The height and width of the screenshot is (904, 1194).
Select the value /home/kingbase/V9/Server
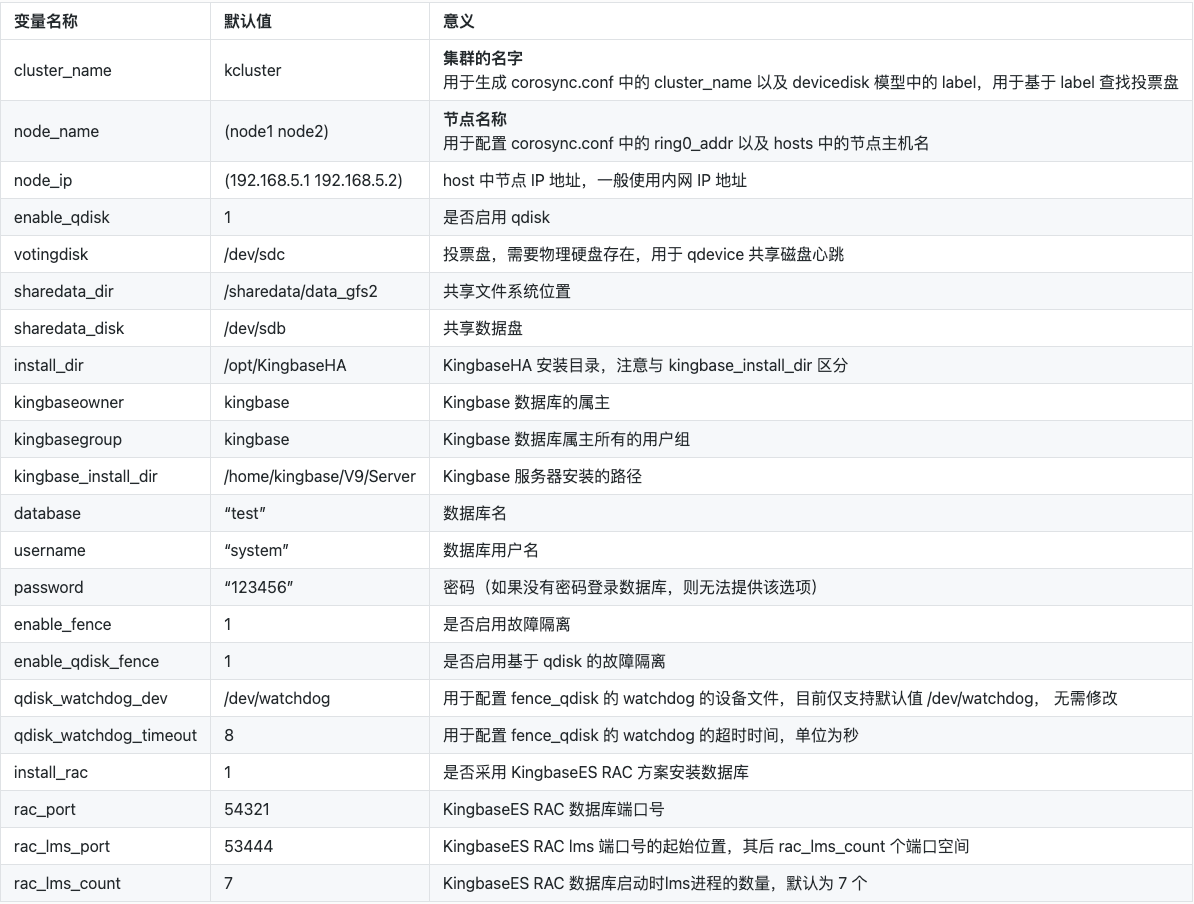click(320, 477)
